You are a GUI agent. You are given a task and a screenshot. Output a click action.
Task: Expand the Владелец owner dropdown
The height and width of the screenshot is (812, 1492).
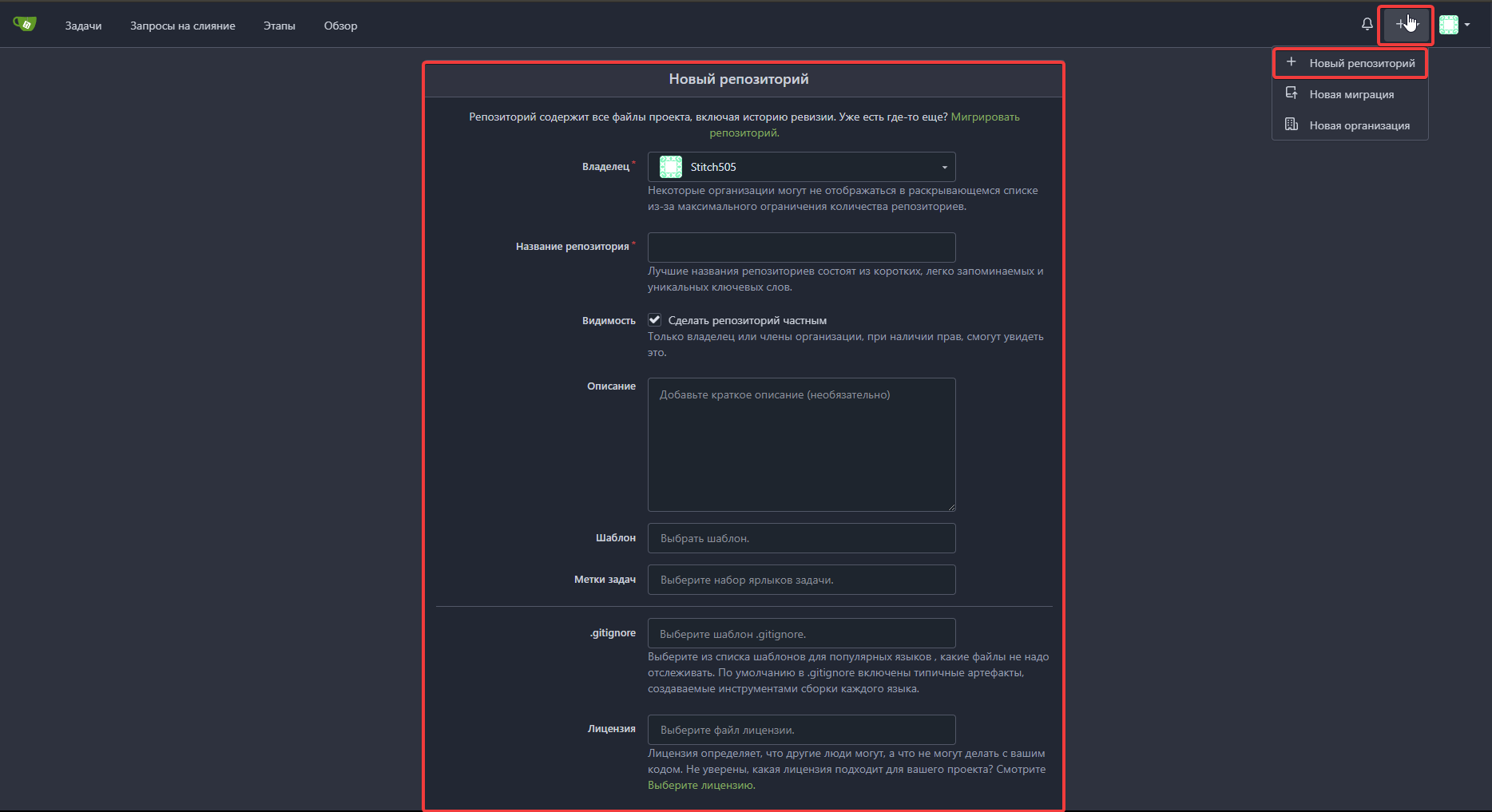pyautogui.click(x=944, y=167)
